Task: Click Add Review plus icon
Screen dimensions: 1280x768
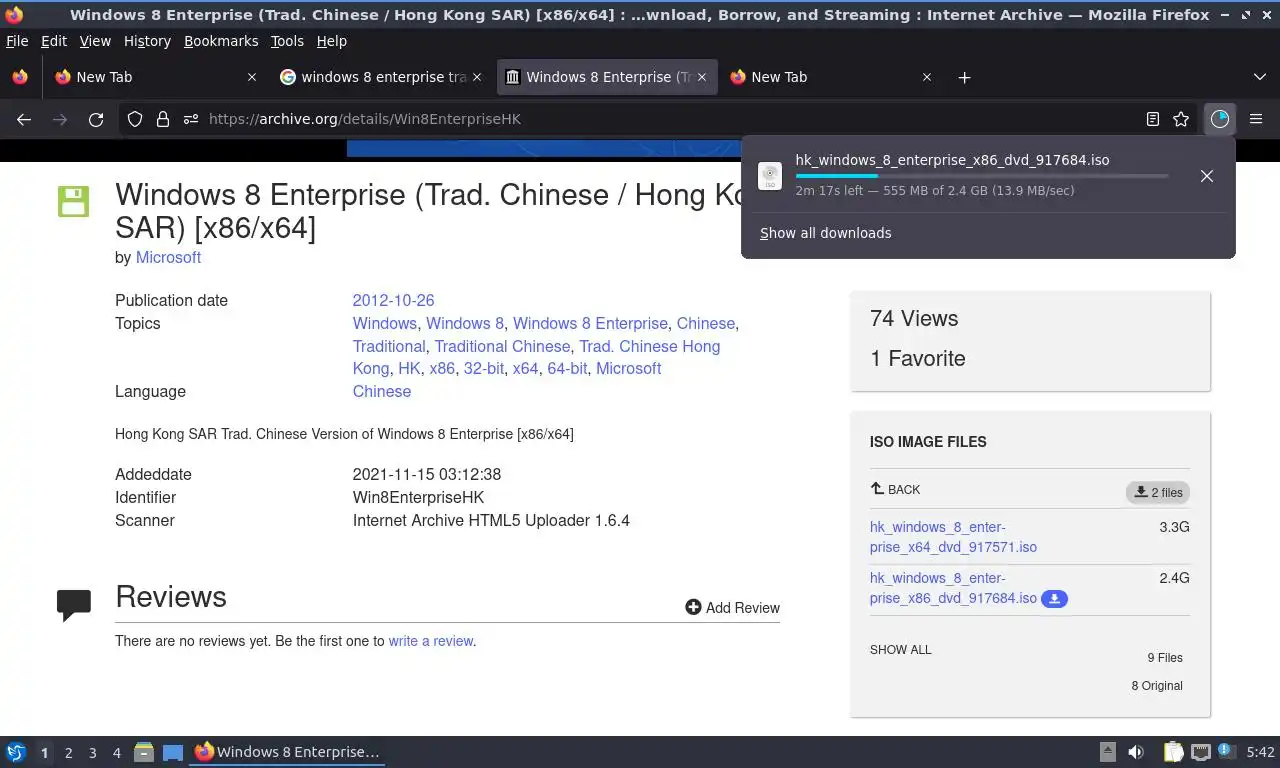Action: (693, 607)
